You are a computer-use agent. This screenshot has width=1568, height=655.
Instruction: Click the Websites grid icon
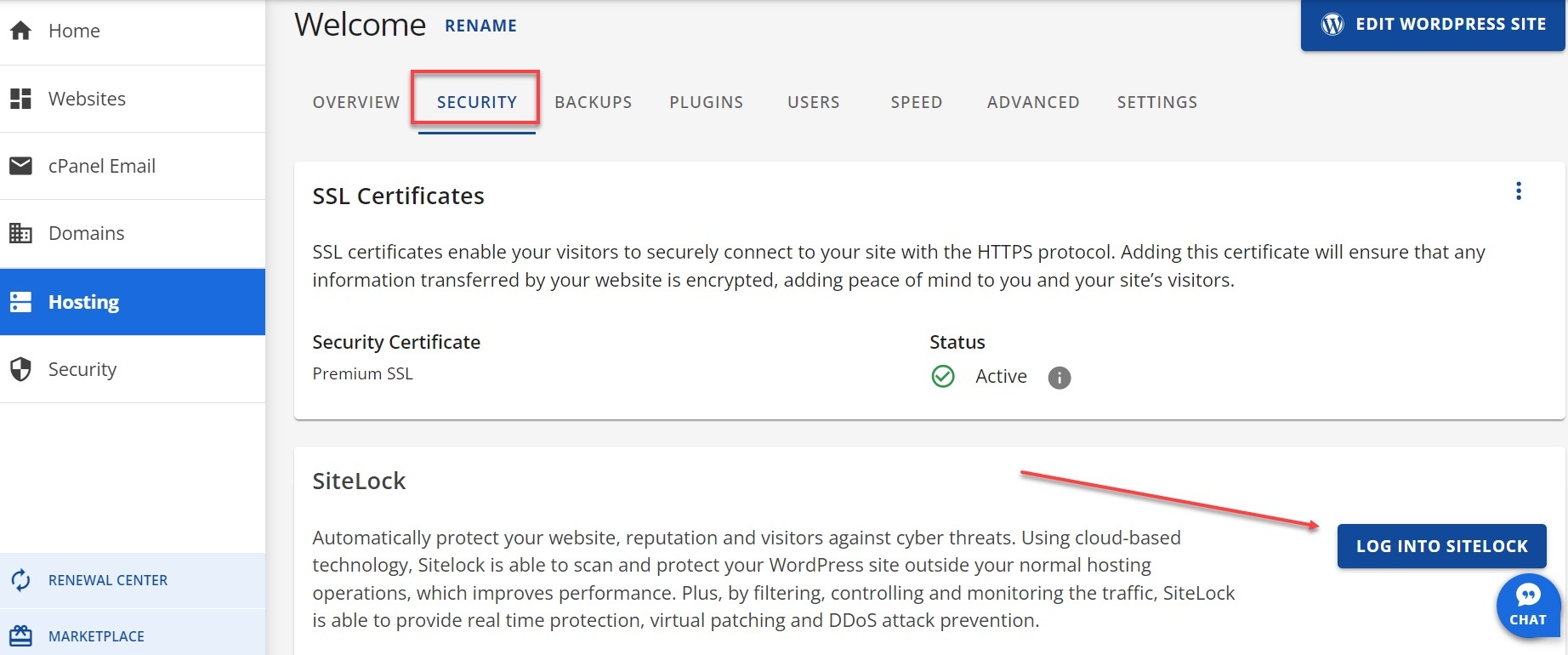coord(20,99)
